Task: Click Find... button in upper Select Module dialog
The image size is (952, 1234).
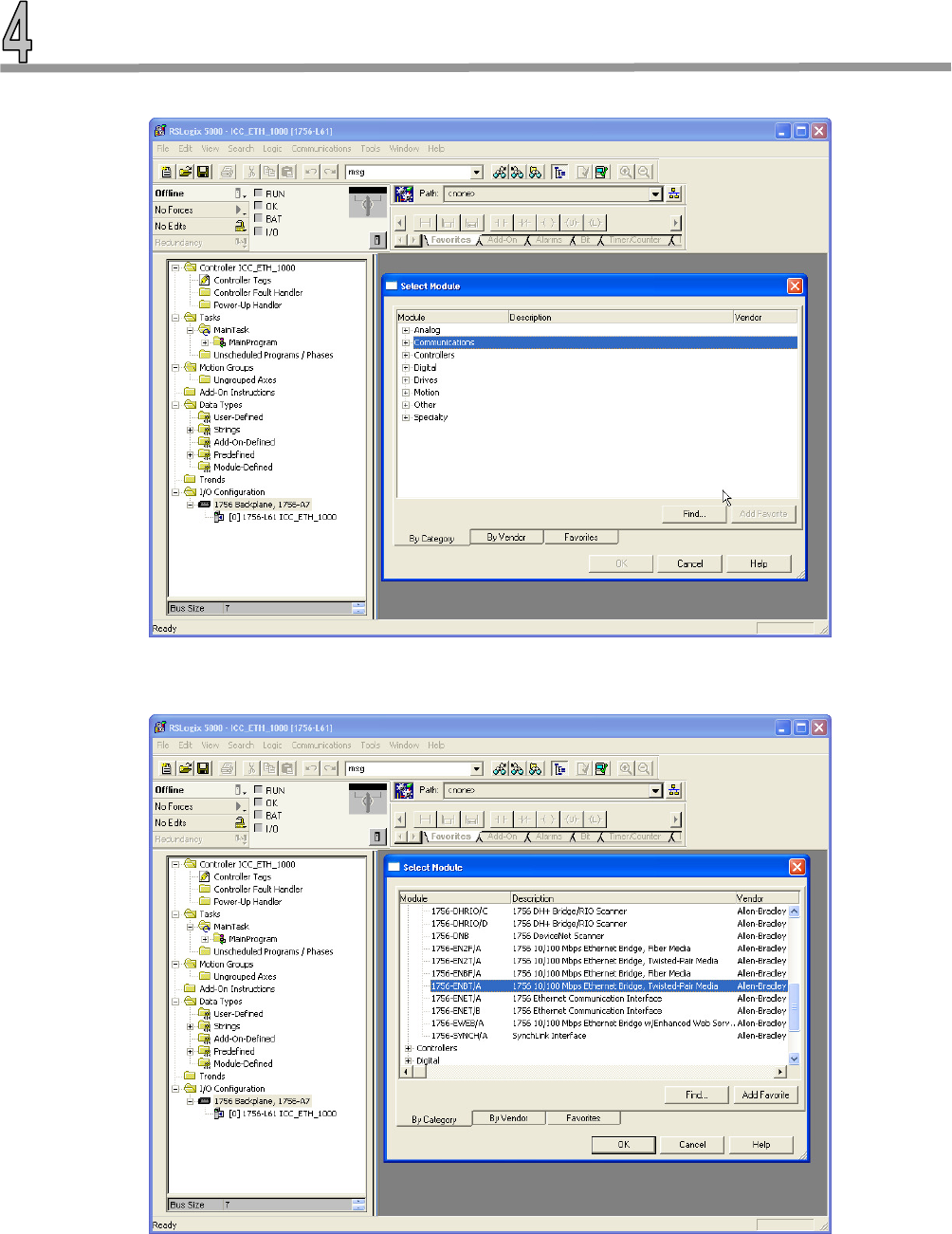Action: tap(694, 514)
